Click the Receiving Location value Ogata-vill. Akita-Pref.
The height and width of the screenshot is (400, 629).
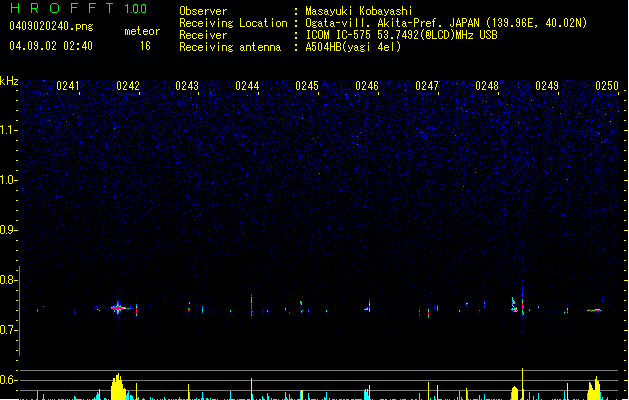point(375,23)
